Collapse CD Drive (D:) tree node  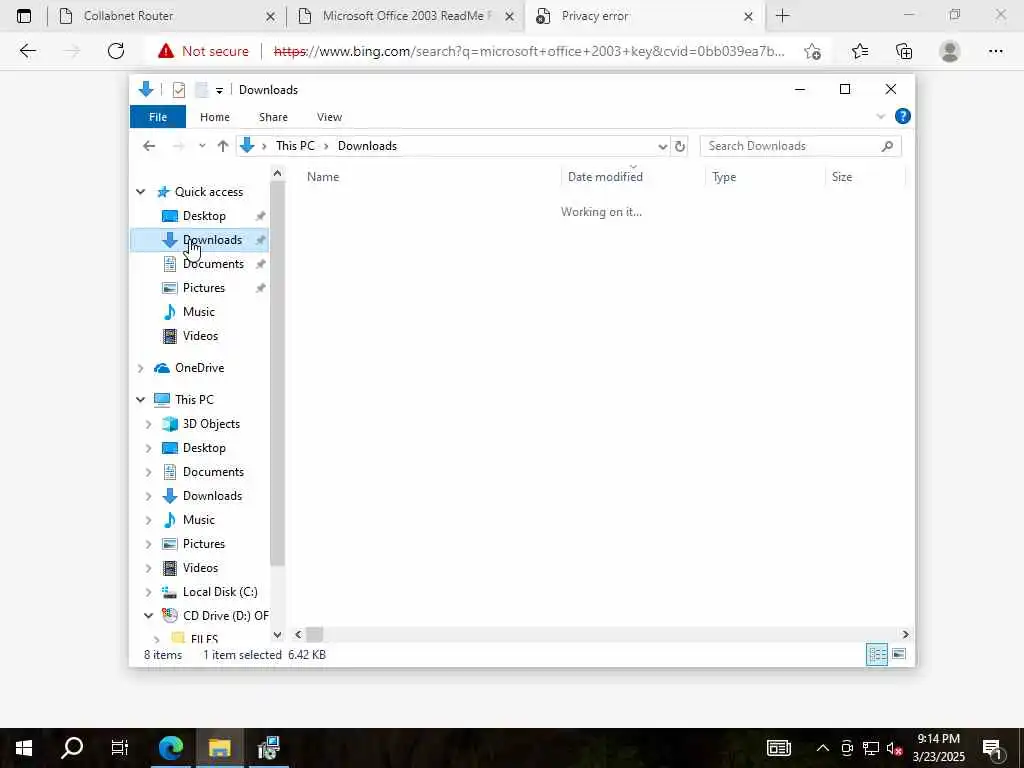point(148,615)
